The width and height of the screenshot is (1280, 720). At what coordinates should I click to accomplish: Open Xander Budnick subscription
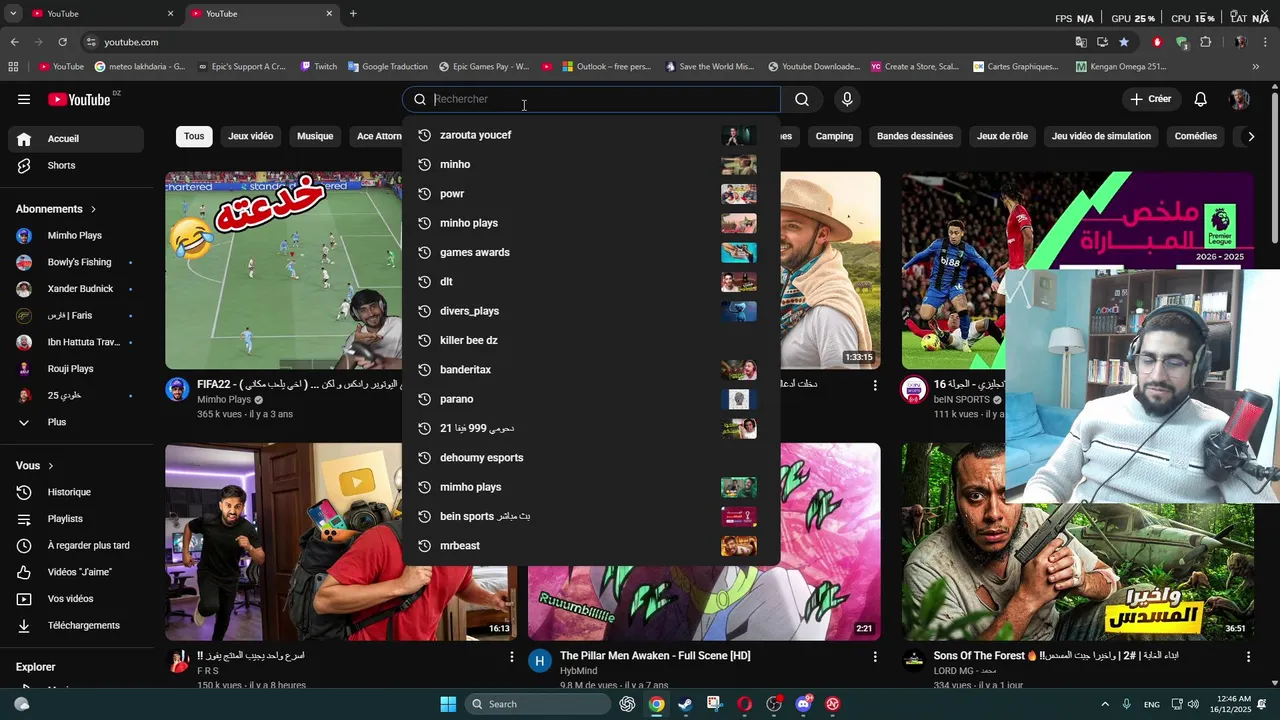click(x=78, y=289)
